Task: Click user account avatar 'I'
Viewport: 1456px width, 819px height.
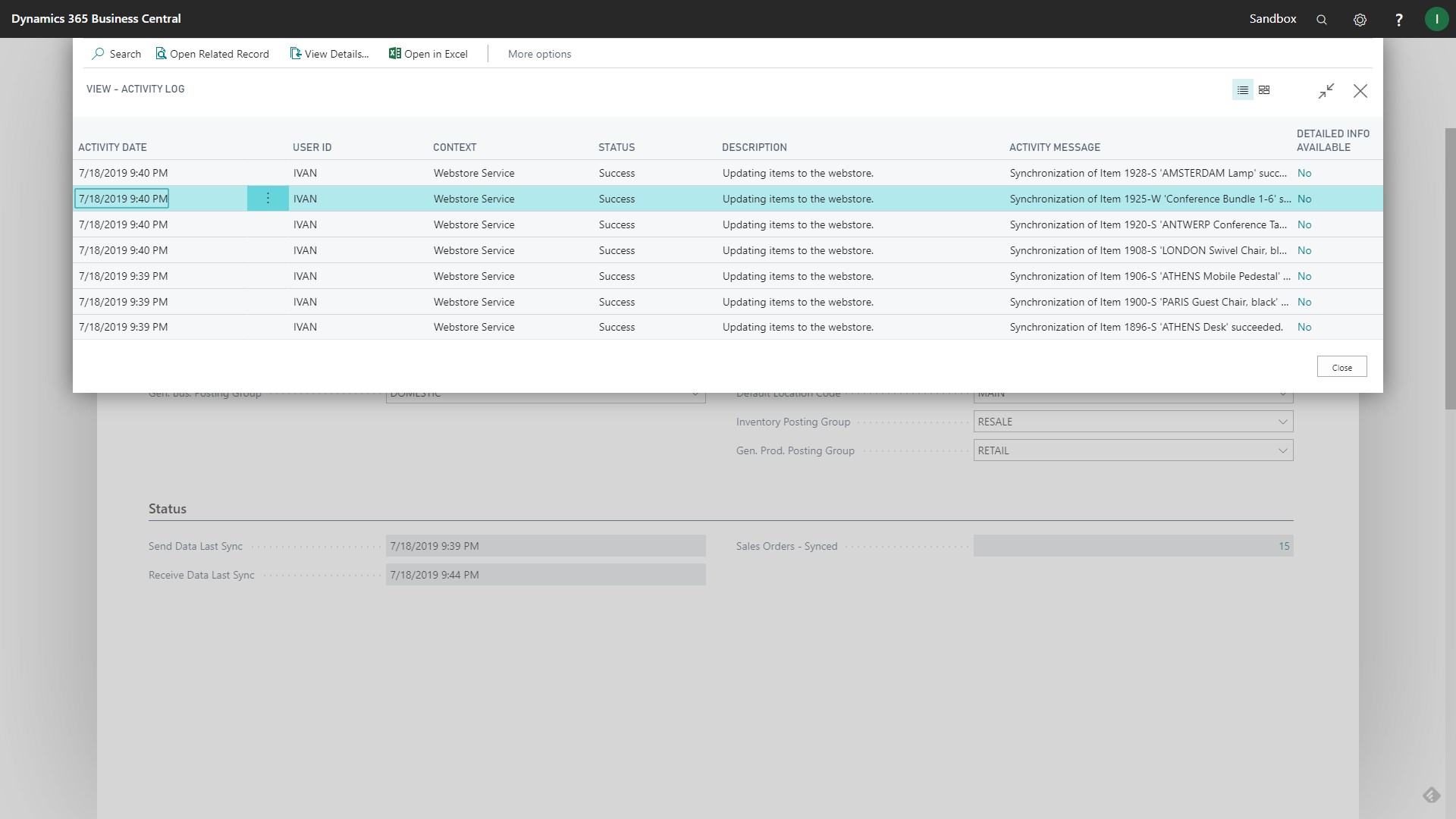Action: point(1436,20)
